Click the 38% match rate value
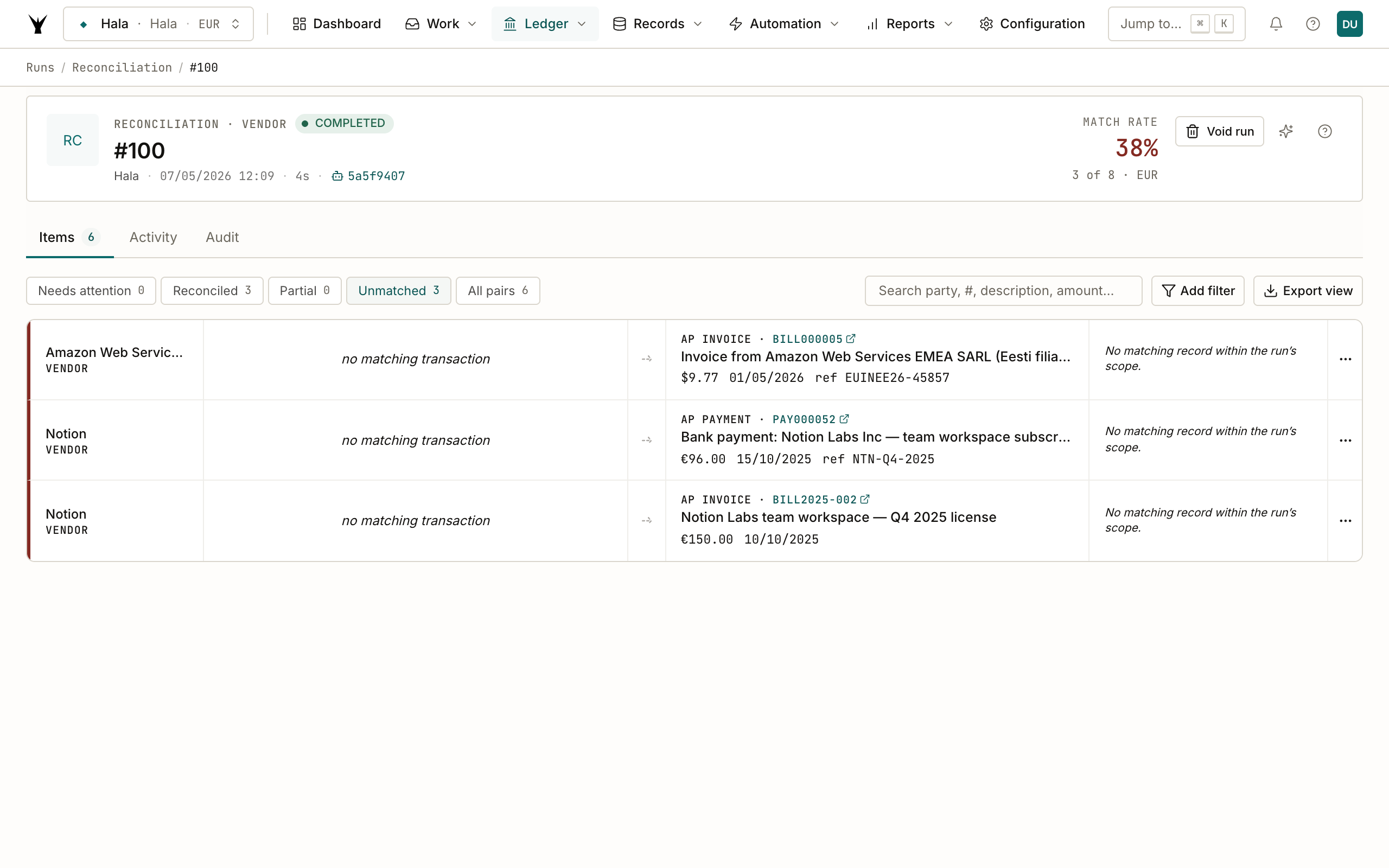The image size is (1389, 868). [x=1137, y=148]
